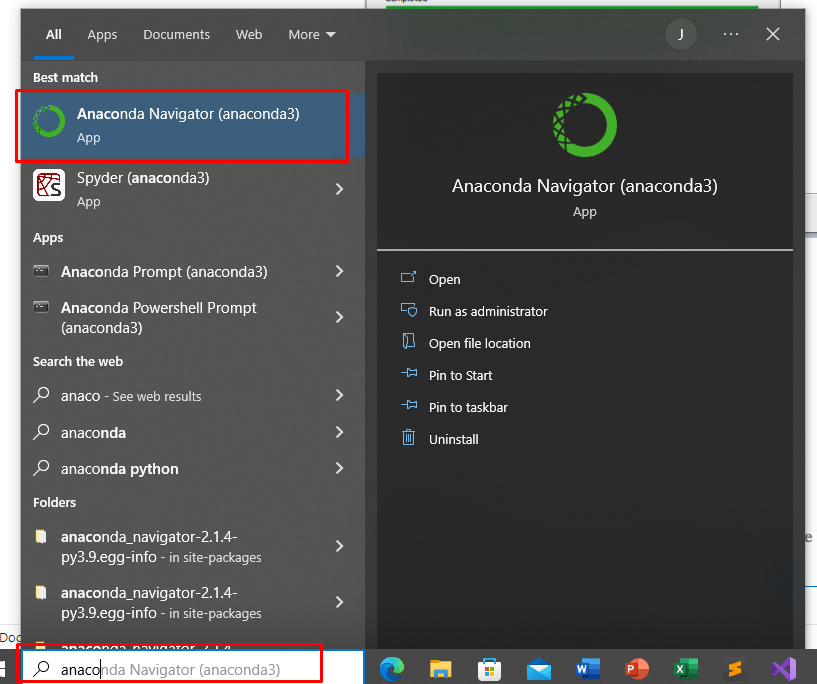The image size is (817, 684).
Task: Choose Pin to taskbar
Action: coord(468,407)
